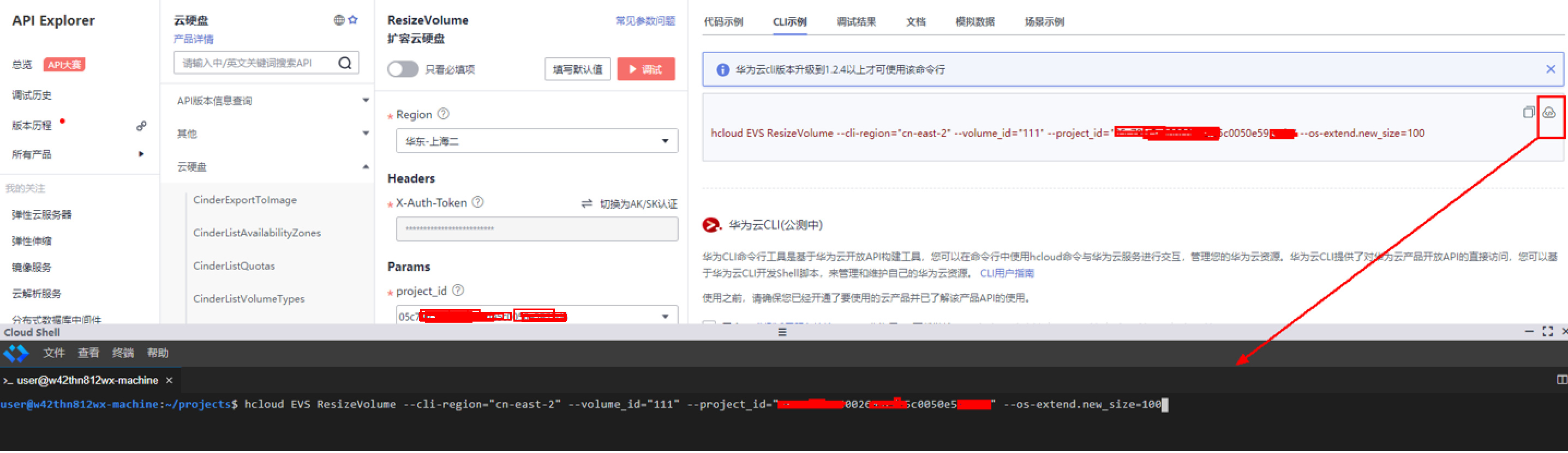Expand Cloud Shell to full screen
The image size is (1568, 453).
(x=1547, y=331)
